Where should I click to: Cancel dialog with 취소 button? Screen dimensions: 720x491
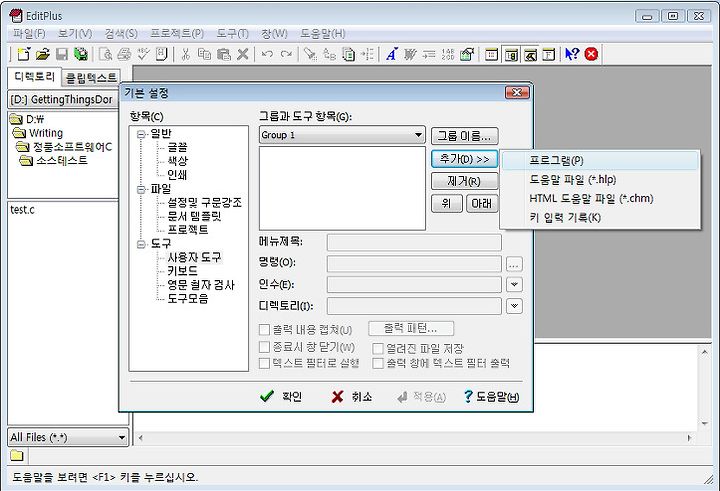pos(352,396)
